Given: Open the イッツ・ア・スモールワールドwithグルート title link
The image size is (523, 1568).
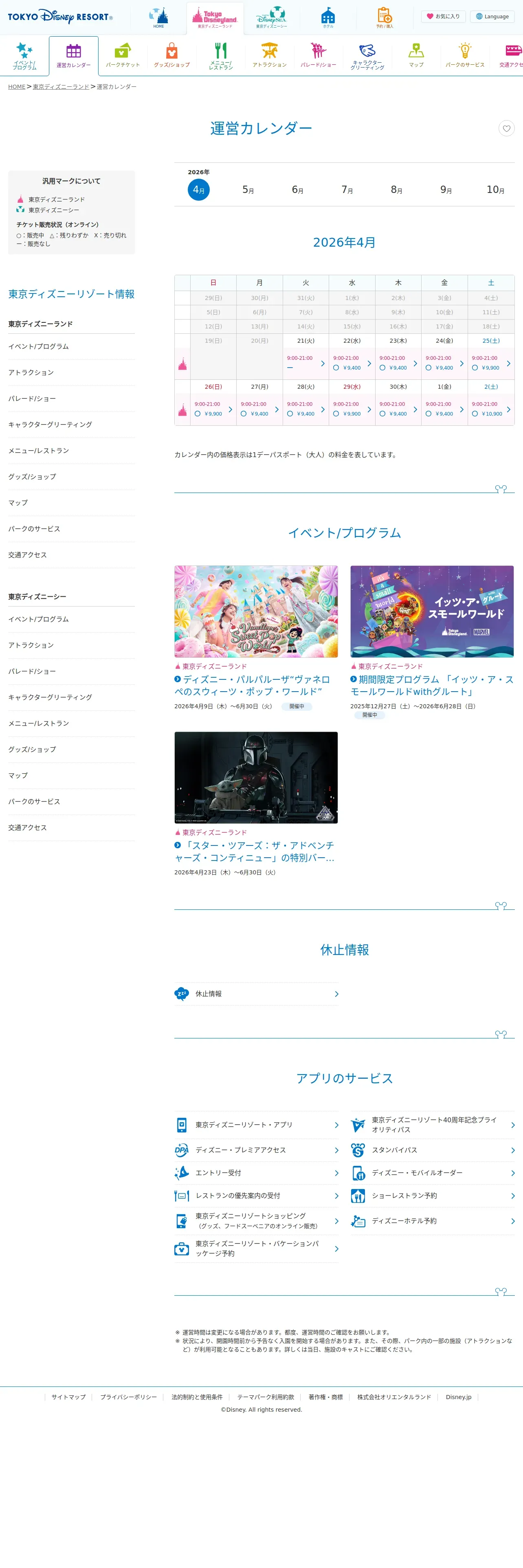Looking at the screenshot, I should pos(432,685).
